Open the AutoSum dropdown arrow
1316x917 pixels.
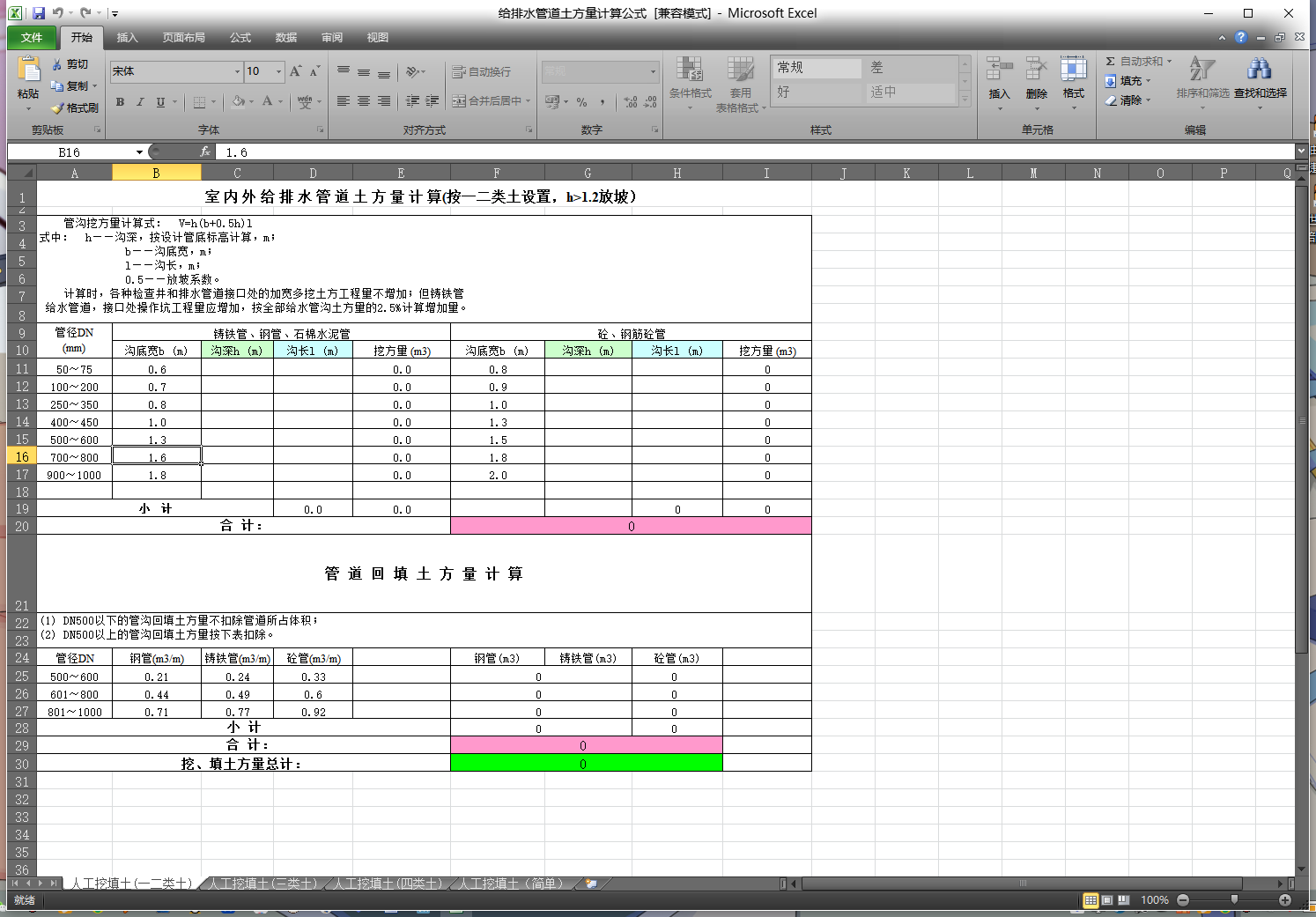1170,62
